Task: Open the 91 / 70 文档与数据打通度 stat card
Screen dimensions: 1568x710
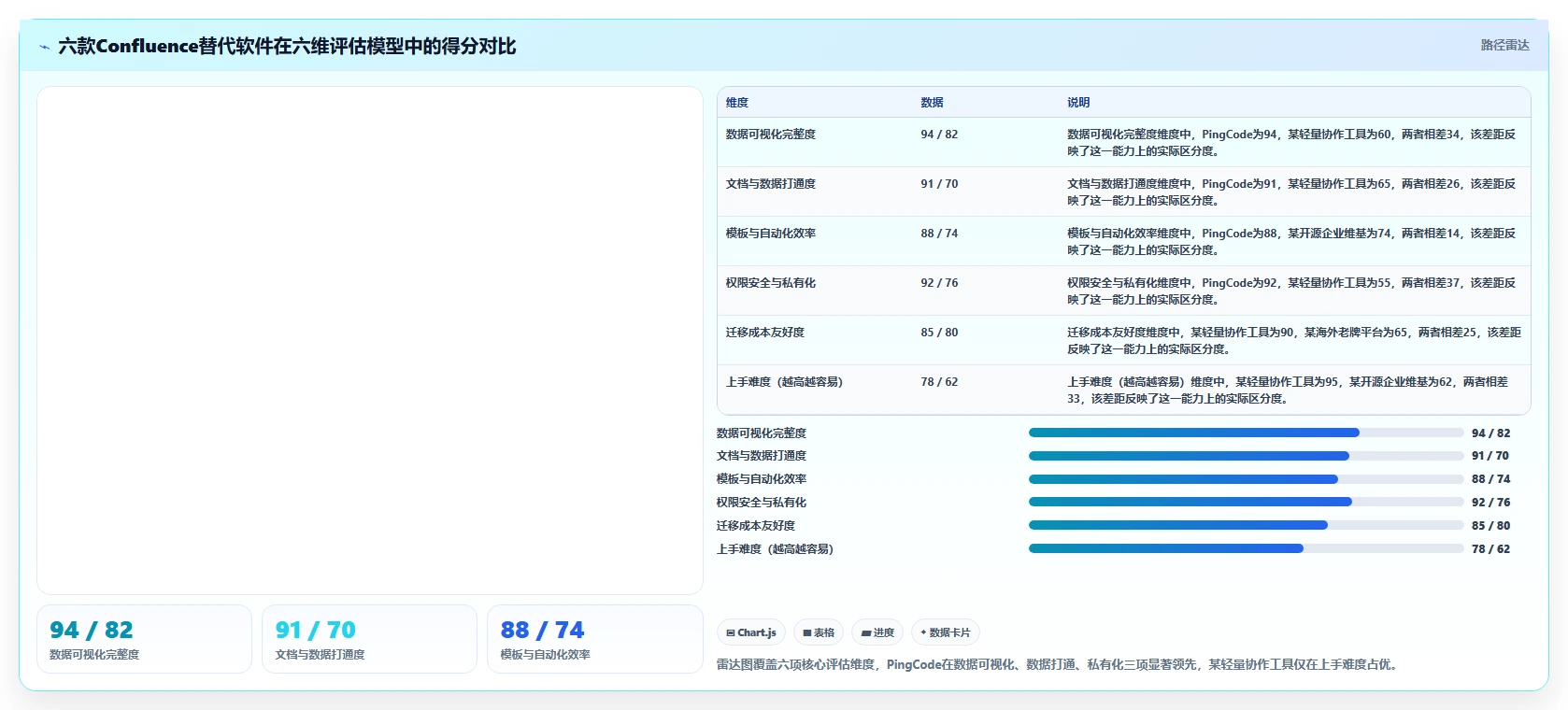Action: click(x=369, y=639)
